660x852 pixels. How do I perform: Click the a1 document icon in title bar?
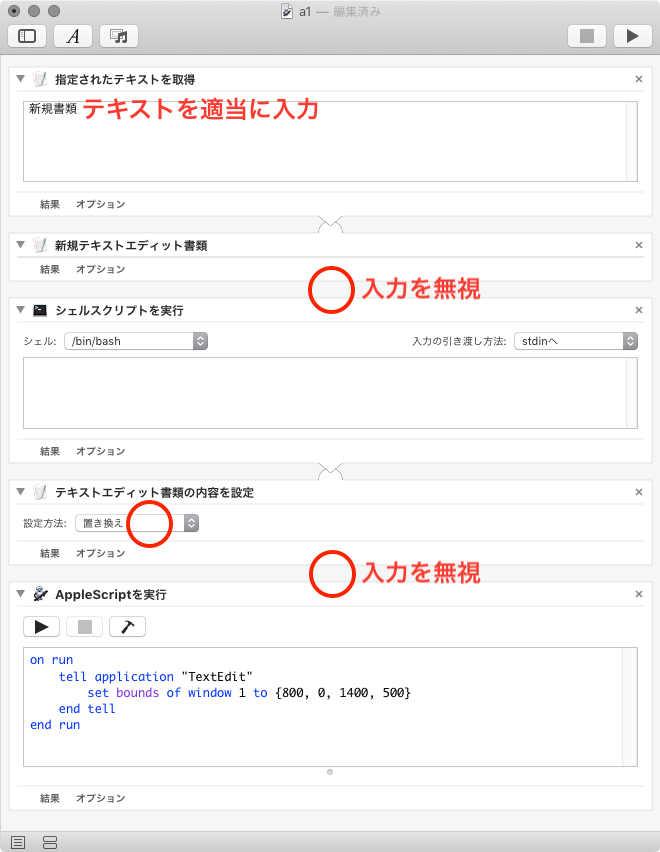point(287,11)
